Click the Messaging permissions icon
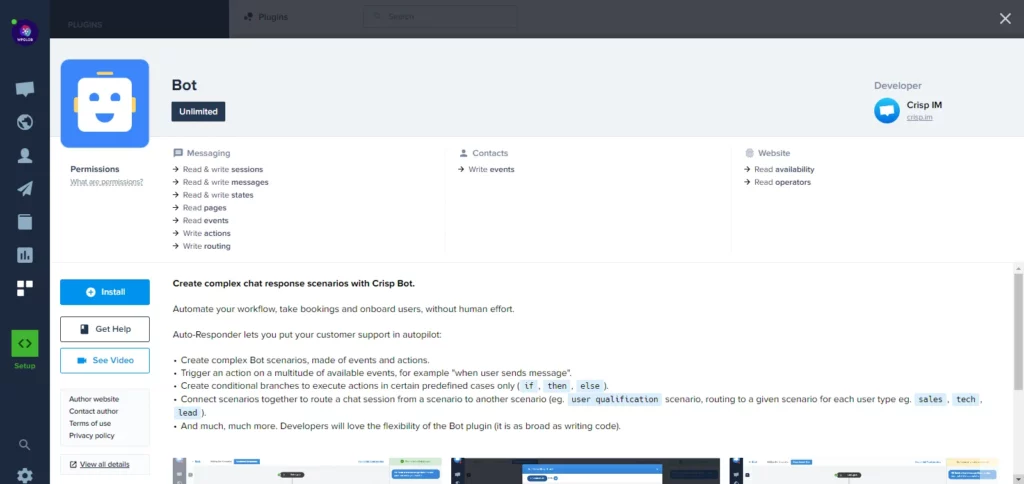This screenshot has width=1024, height=484. 178,153
